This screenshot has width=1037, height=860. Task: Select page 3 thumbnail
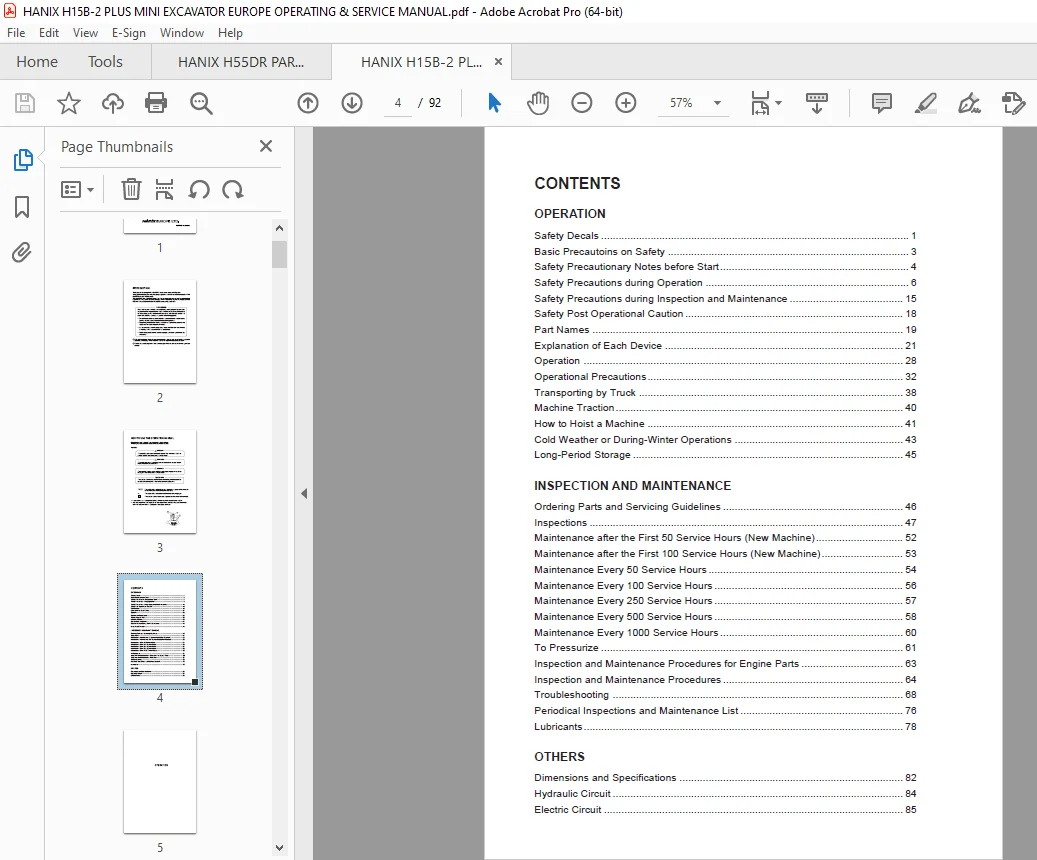click(159, 482)
